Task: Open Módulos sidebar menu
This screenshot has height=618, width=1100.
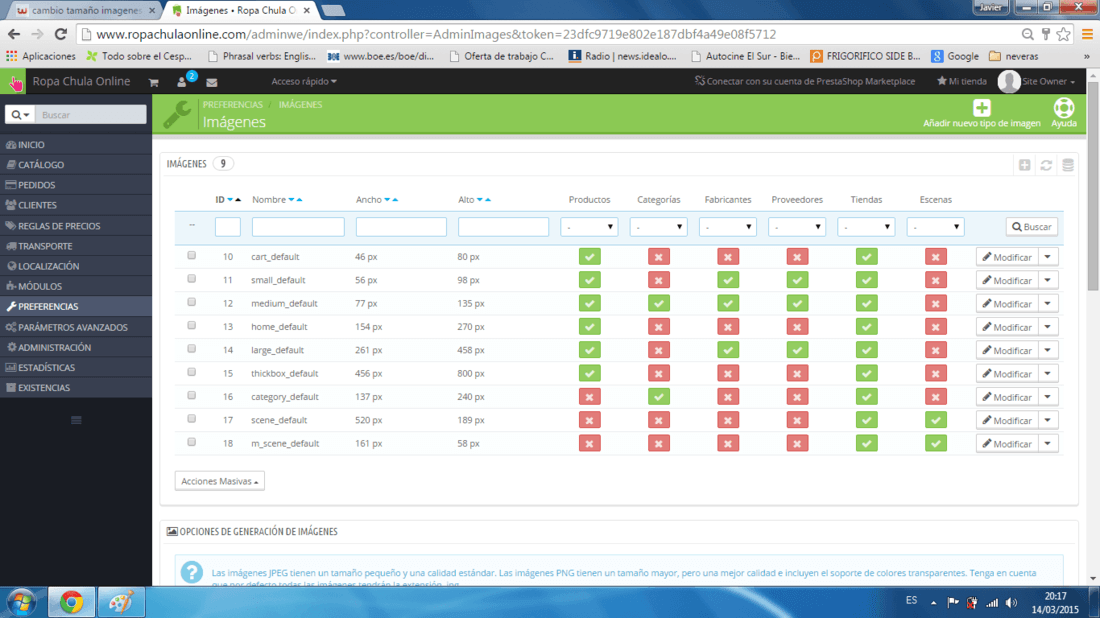Action: (76, 286)
